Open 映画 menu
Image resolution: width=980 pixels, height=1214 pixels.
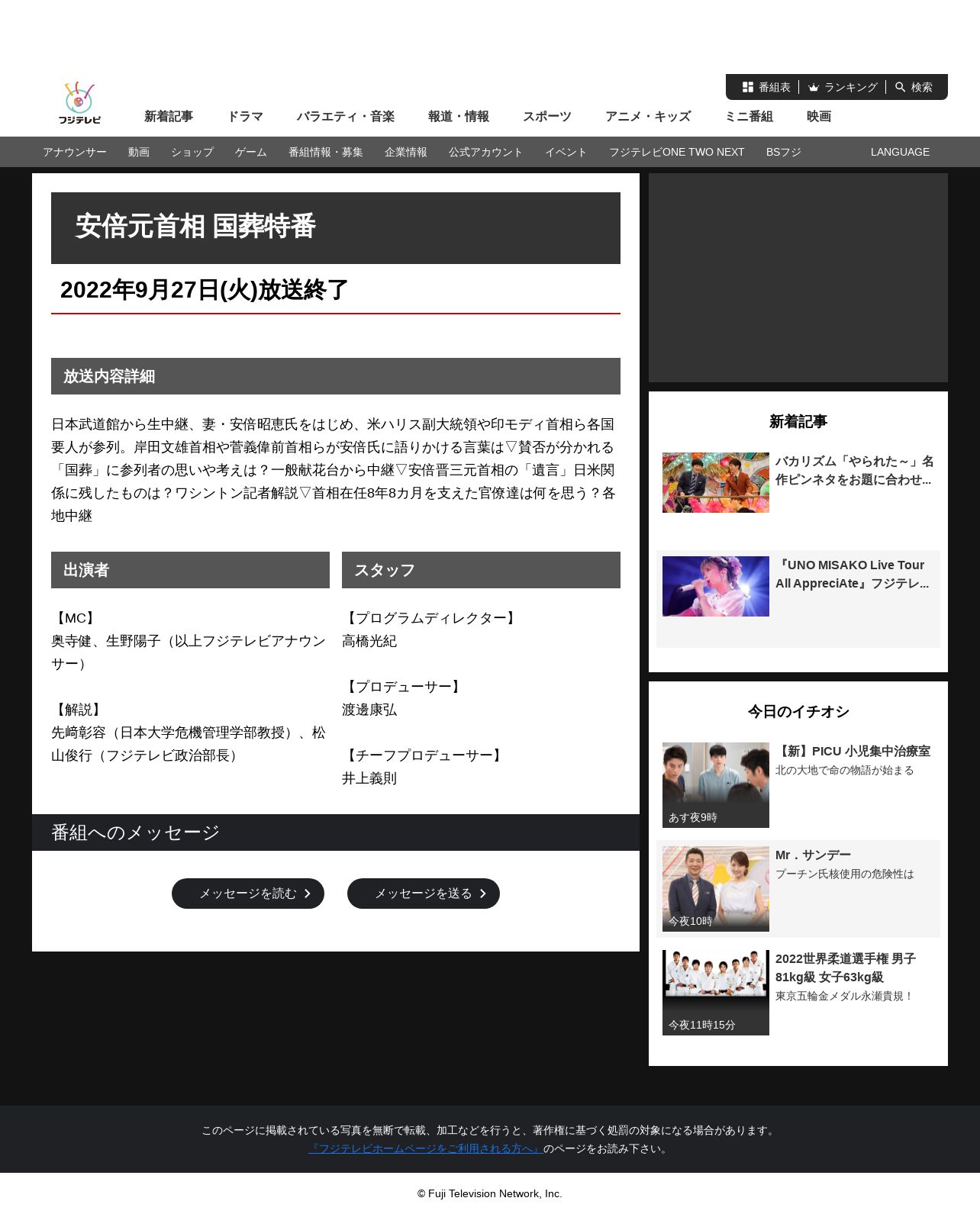(819, 116)
